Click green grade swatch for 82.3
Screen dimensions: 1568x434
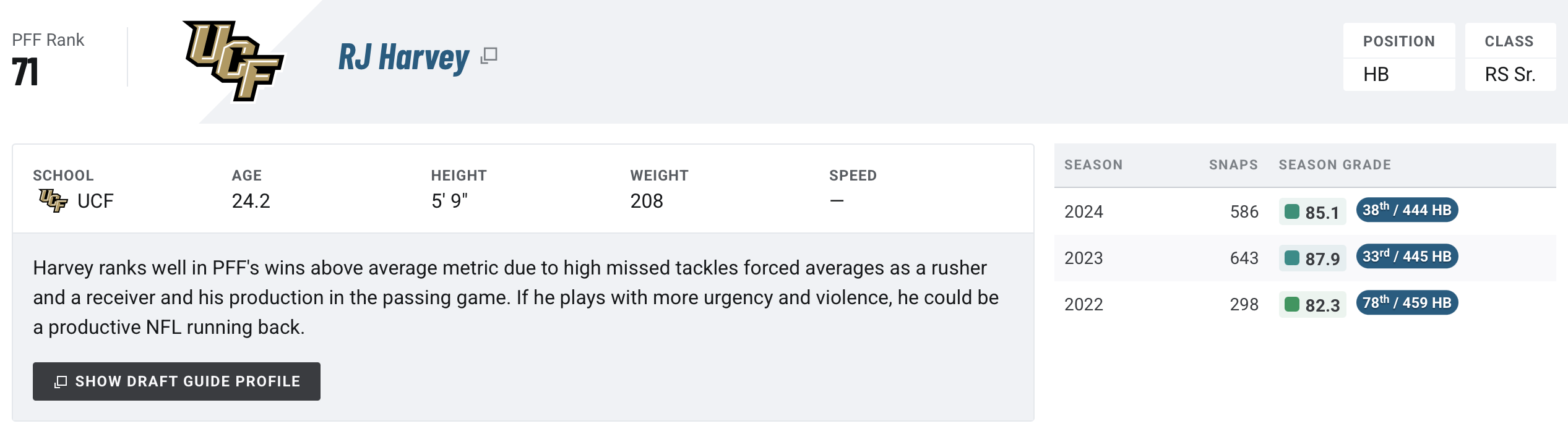tap(1292, 304)
